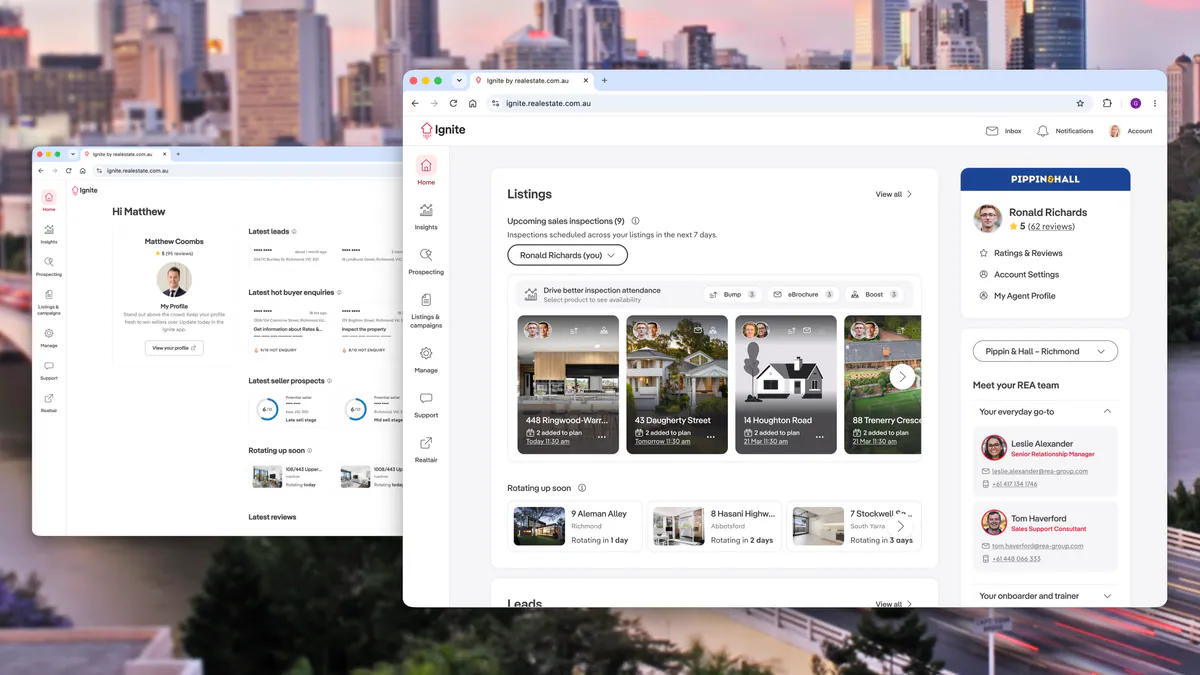1200x675 pixels.
Task: Open the Account avatar menu
Action: click(1130, 131)
